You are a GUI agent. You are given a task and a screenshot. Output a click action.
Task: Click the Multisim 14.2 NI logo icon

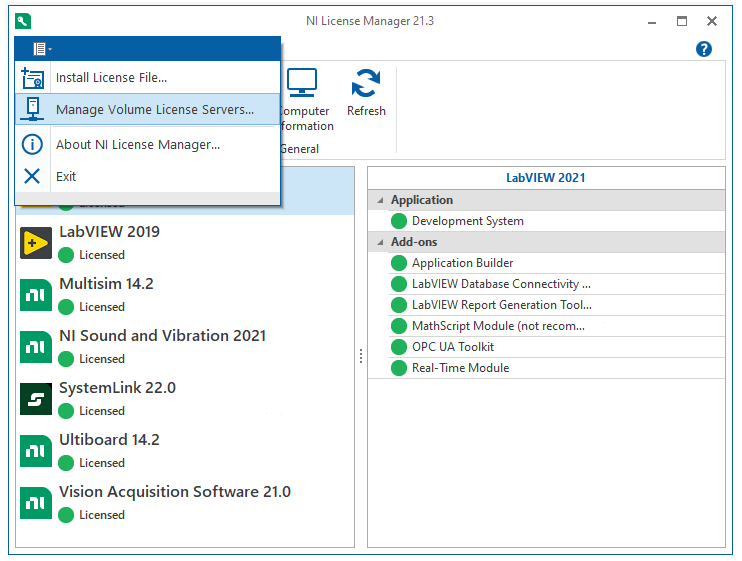[36, 295]
